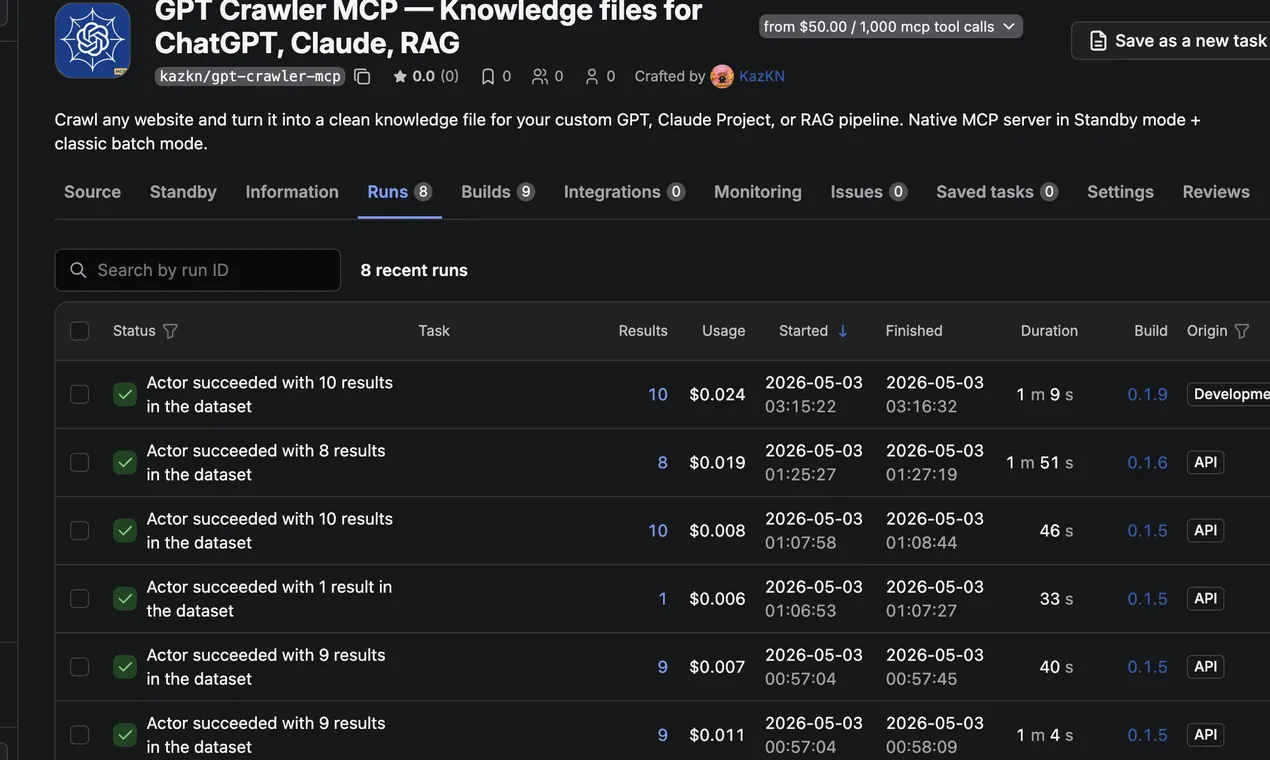Switch to the Reviews tab
1270x760 pixels.
1216,192
